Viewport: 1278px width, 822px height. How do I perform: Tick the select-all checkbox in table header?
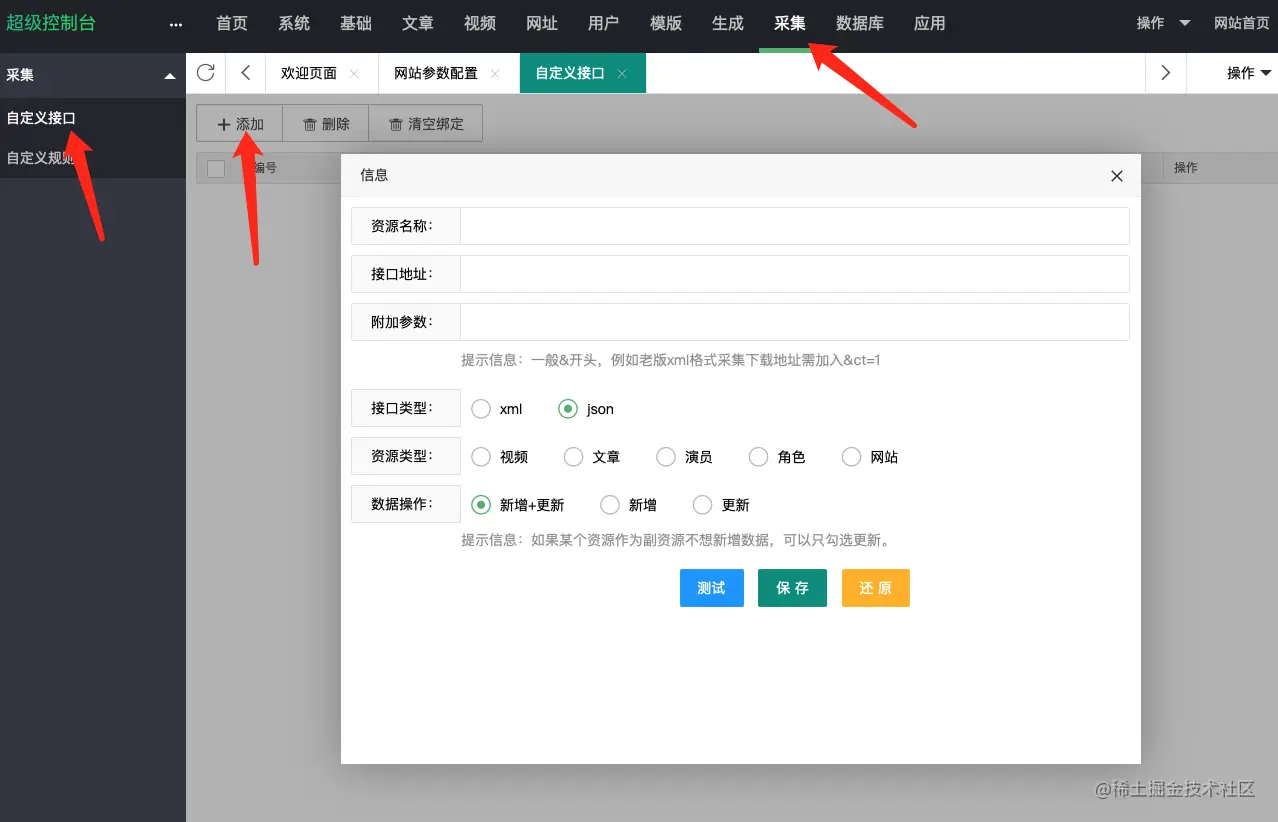[216, 168]
